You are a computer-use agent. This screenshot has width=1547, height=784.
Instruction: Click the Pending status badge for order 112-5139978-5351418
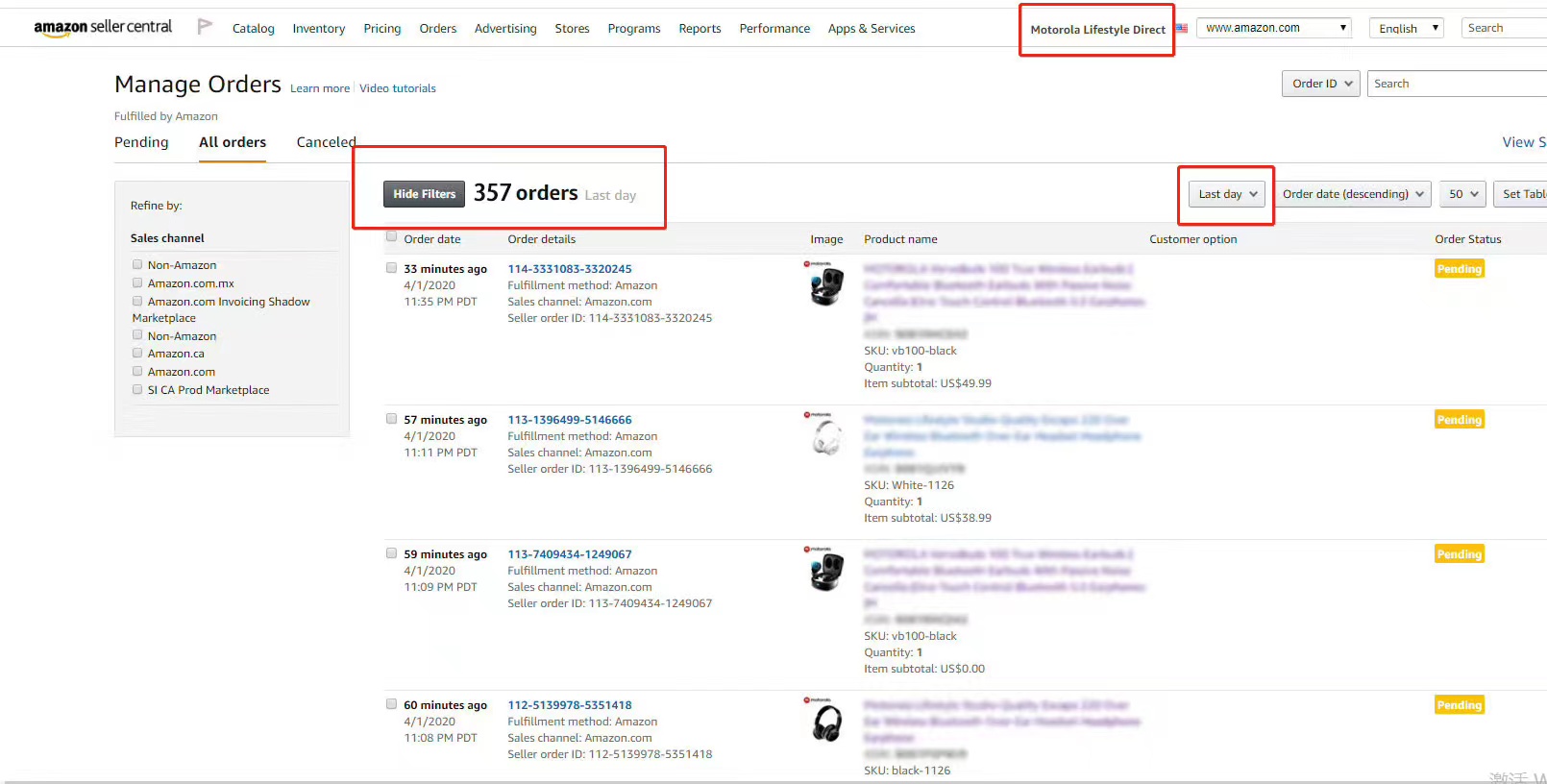pyautogui.click(x=1460, y=705)
